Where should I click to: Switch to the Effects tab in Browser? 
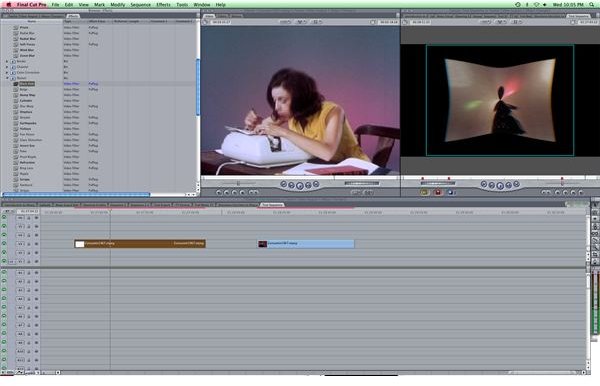[72, 16]
